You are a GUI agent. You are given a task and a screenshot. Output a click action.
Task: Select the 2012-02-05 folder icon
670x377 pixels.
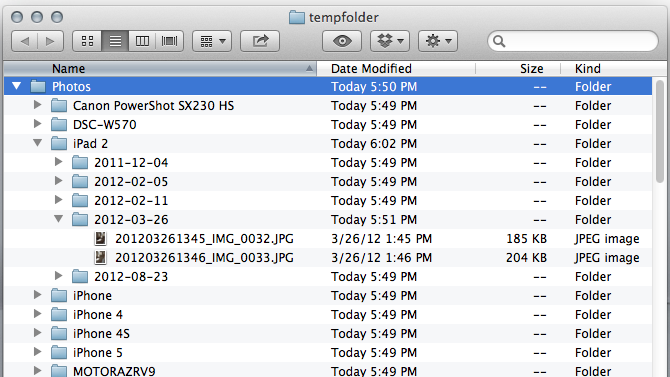click(80, 181)
